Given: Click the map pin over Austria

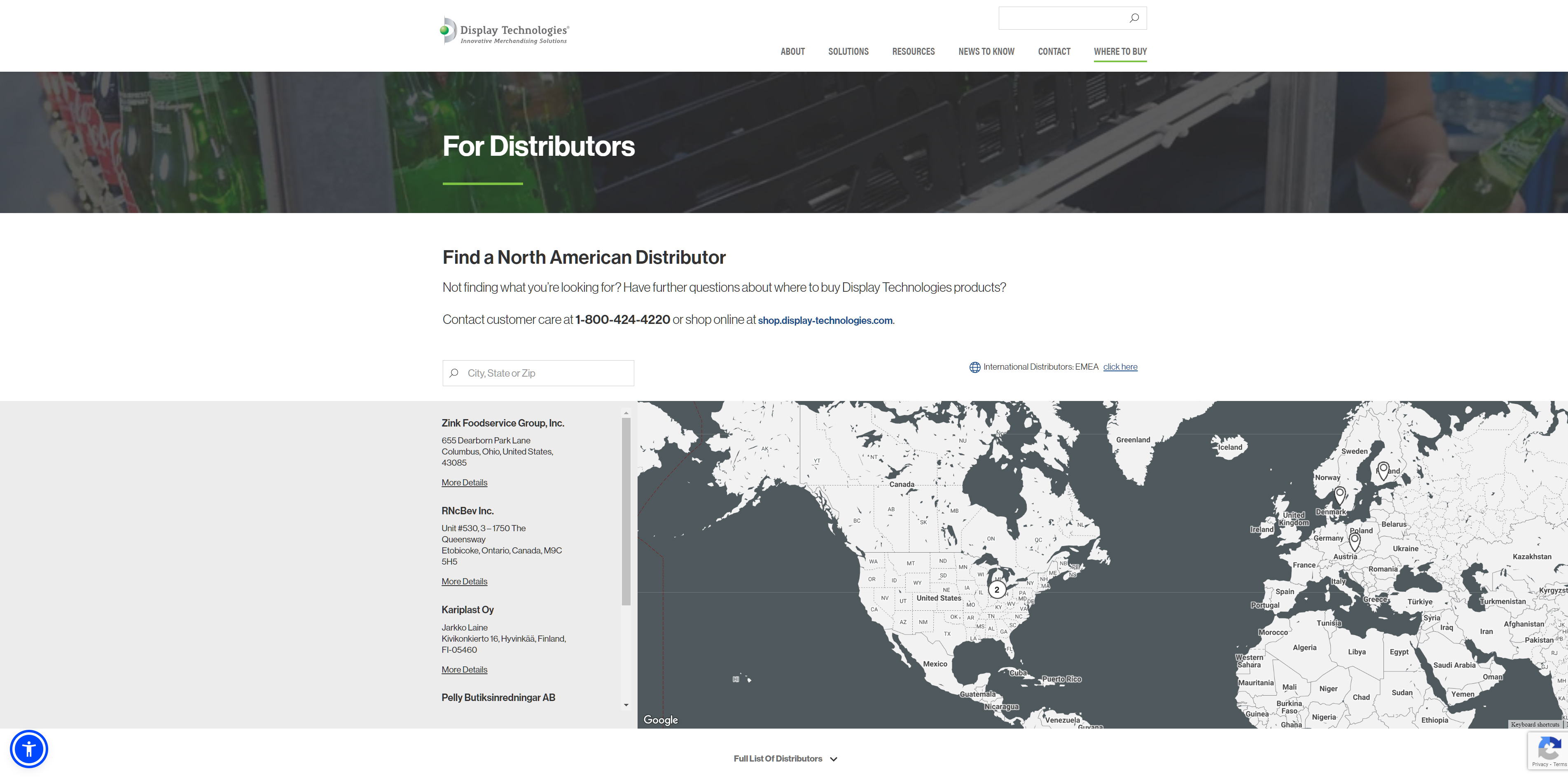Looking at the screenshot, I should (x=1354, y=541).
